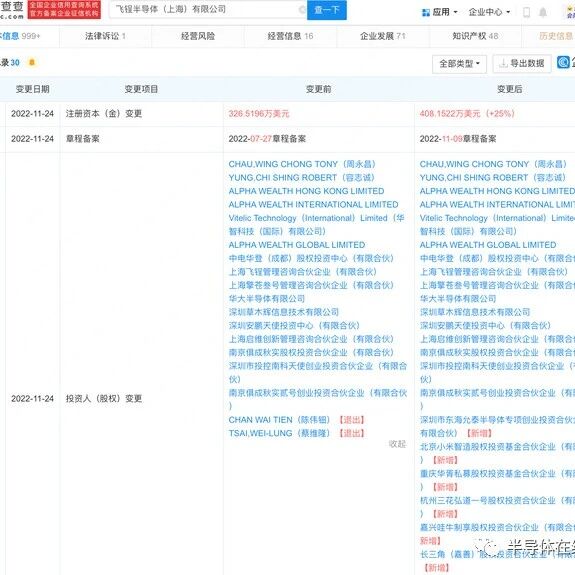
Task: Click the 投资人（股权）变更 row item
Action: coord(104,399)
